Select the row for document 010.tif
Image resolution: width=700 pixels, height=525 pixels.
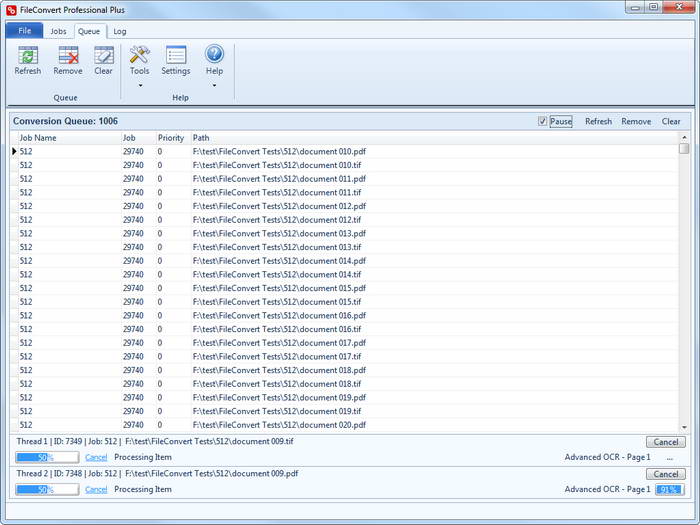click(344, 165)
